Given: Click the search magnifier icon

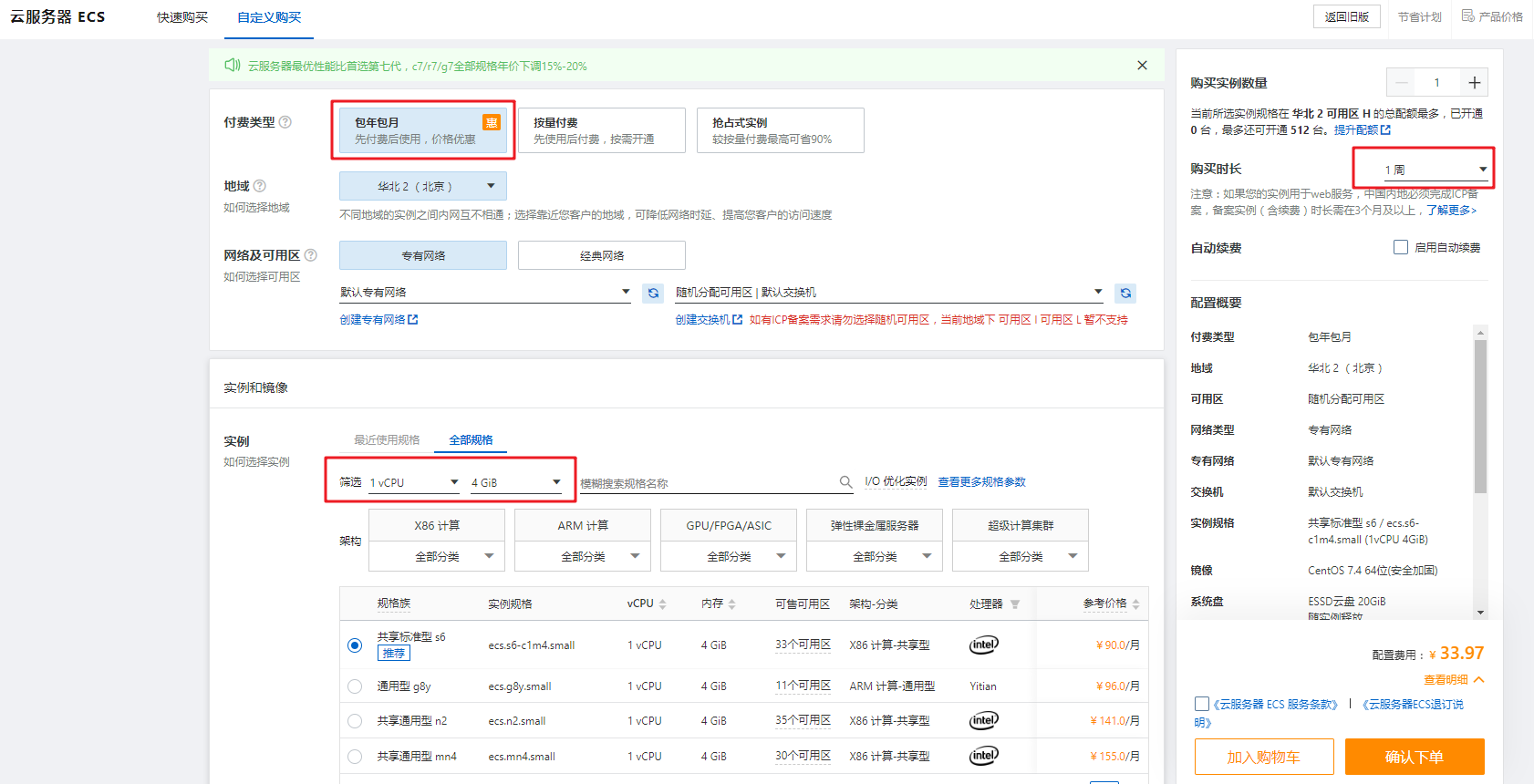Looking at the screenshot, I should tap(845, 482).
